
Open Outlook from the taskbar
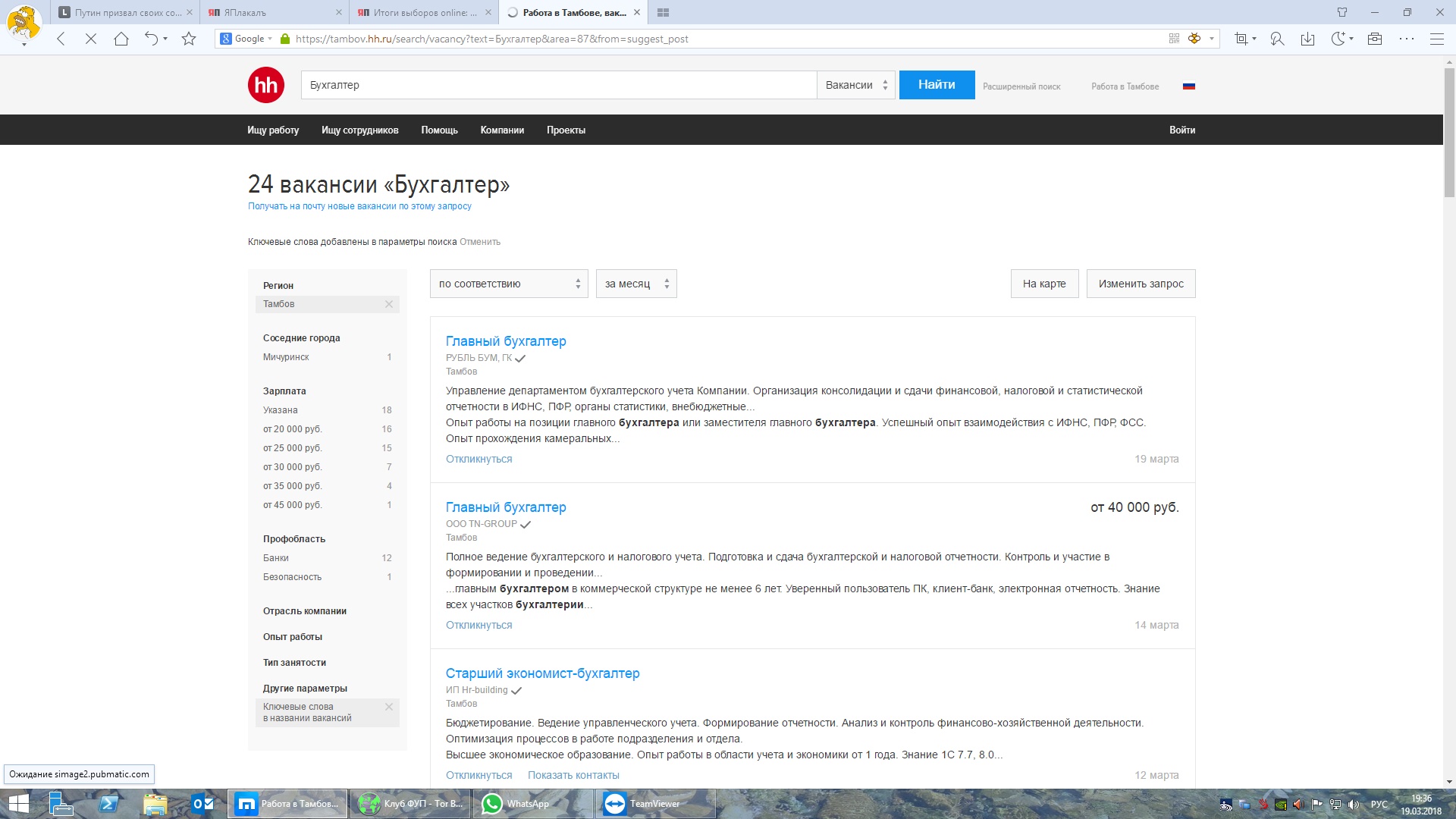pos(202,804)
